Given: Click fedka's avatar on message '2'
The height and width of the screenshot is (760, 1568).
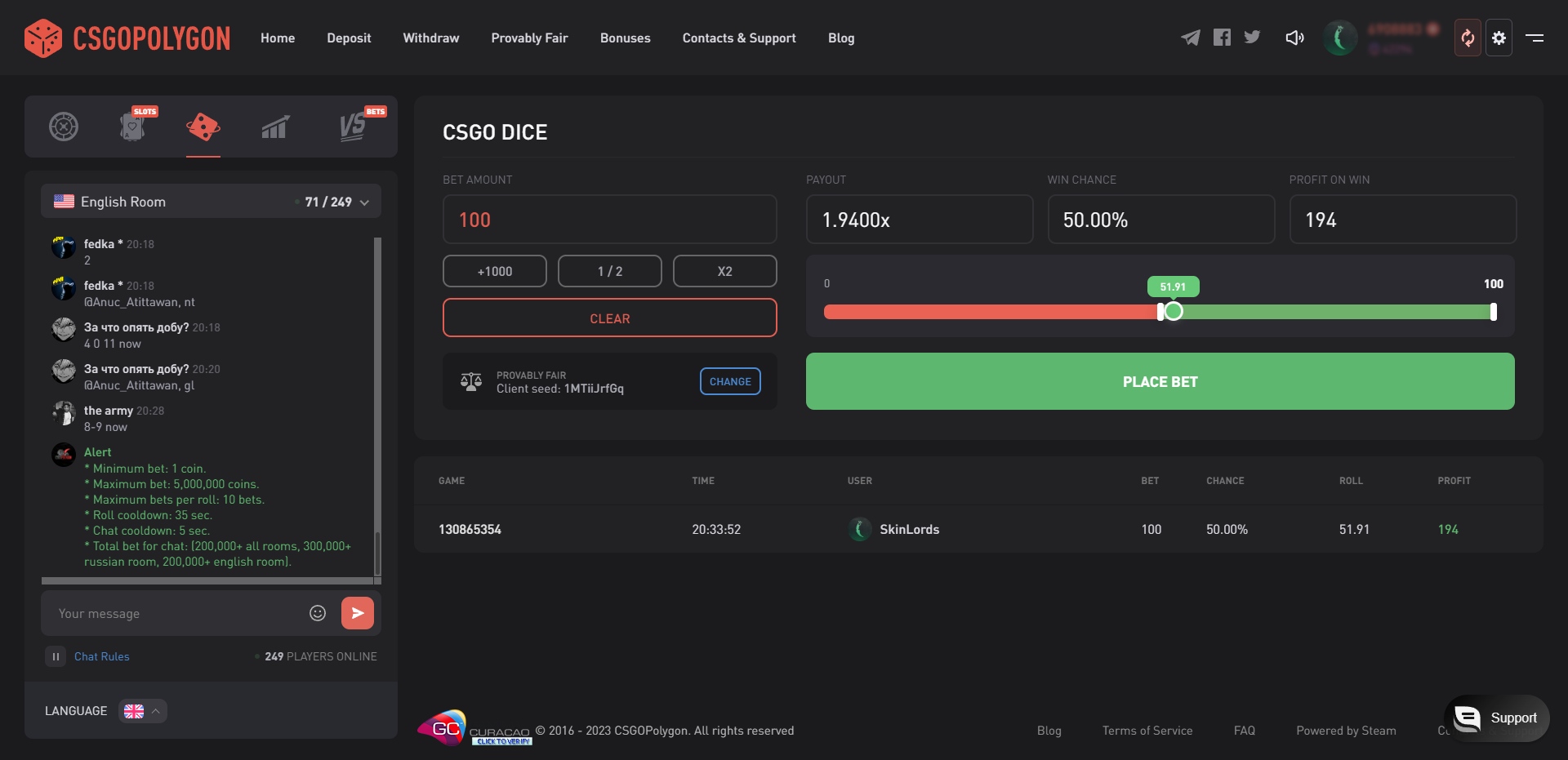Looking at the screenshot, I should 64,247.
